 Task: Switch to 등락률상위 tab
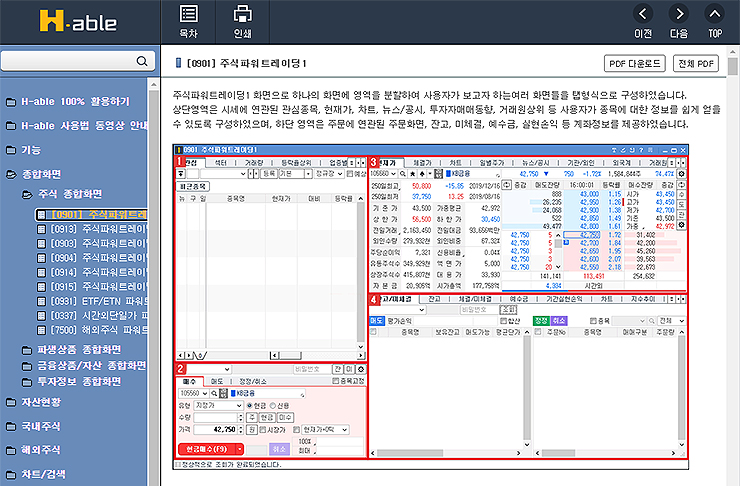[x=296, y=163]
